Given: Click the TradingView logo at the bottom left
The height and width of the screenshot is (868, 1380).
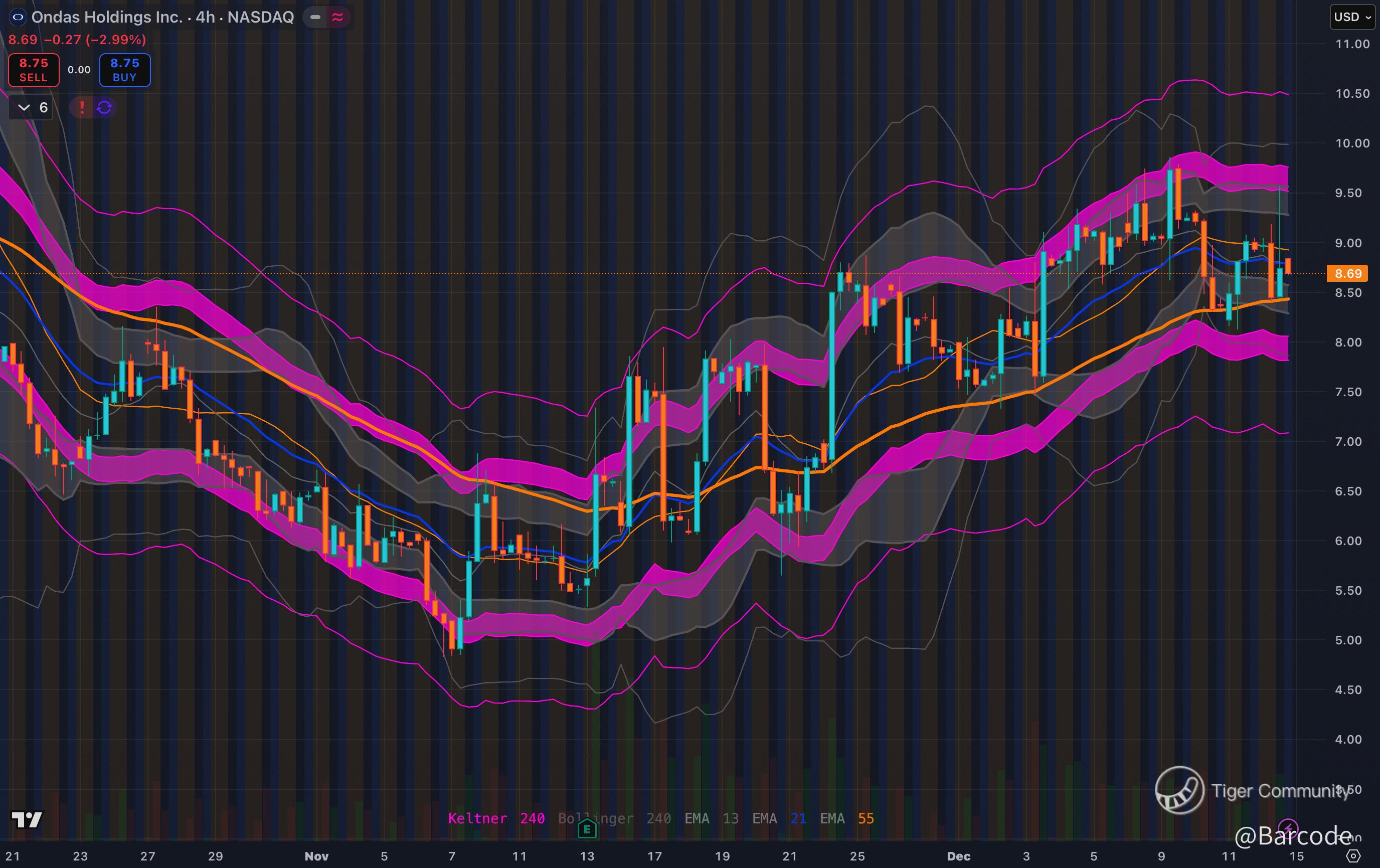Looking at the screenshot, I should [27, 820].
